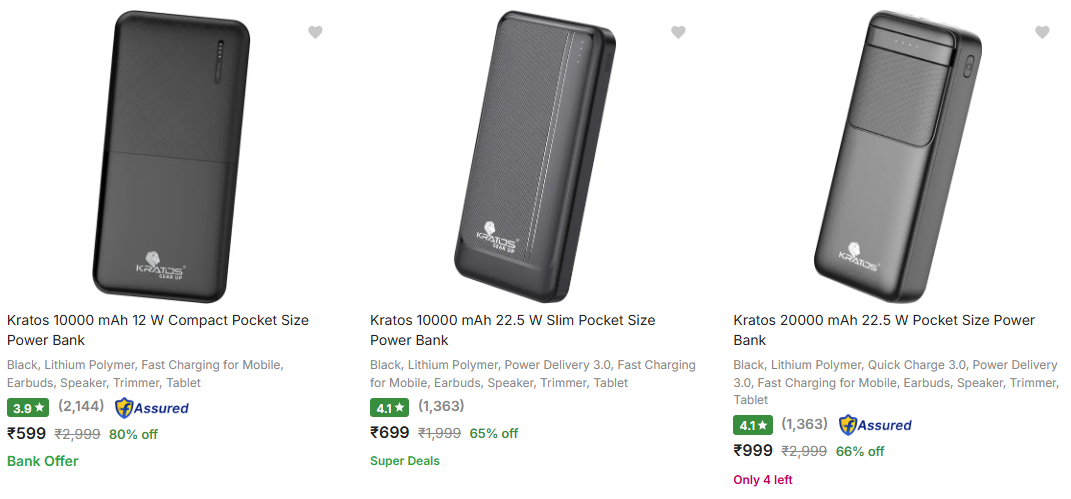
Task: Add Kratos 20000 mAh power bank to wishlist
Action: point(1042,32)
